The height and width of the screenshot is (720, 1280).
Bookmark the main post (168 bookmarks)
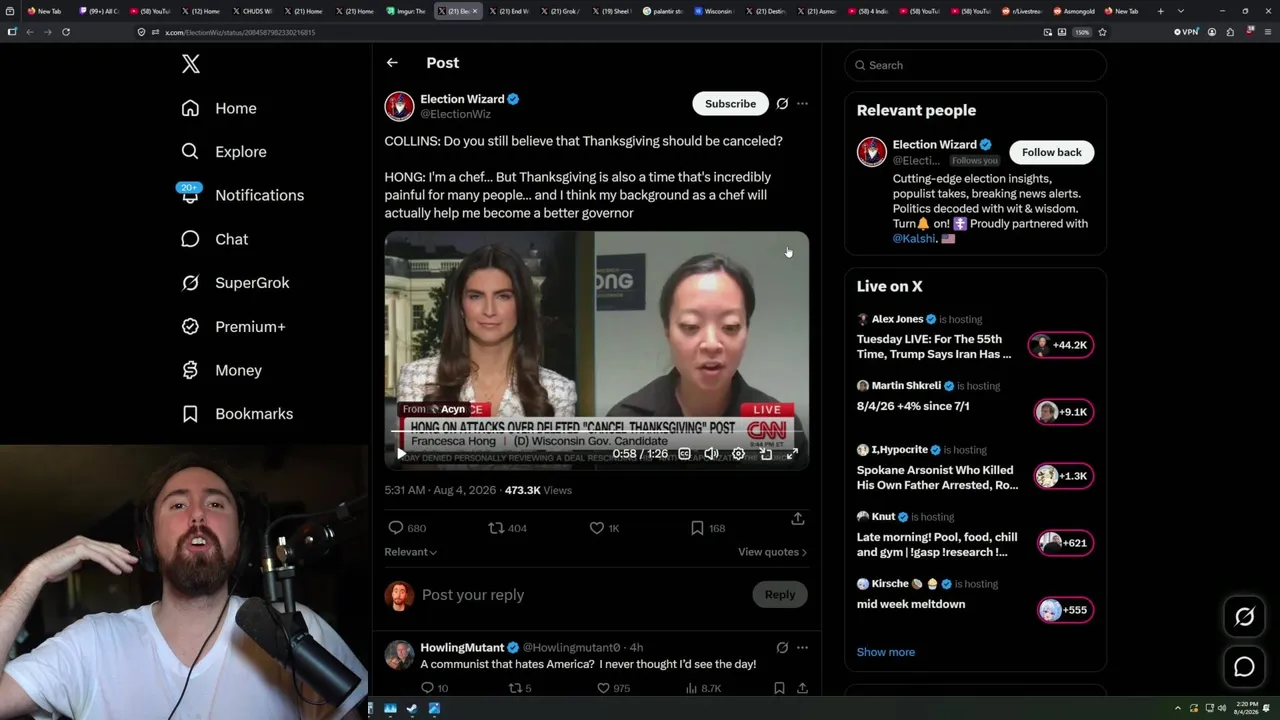pyautogui.click(x=708, y=528)
